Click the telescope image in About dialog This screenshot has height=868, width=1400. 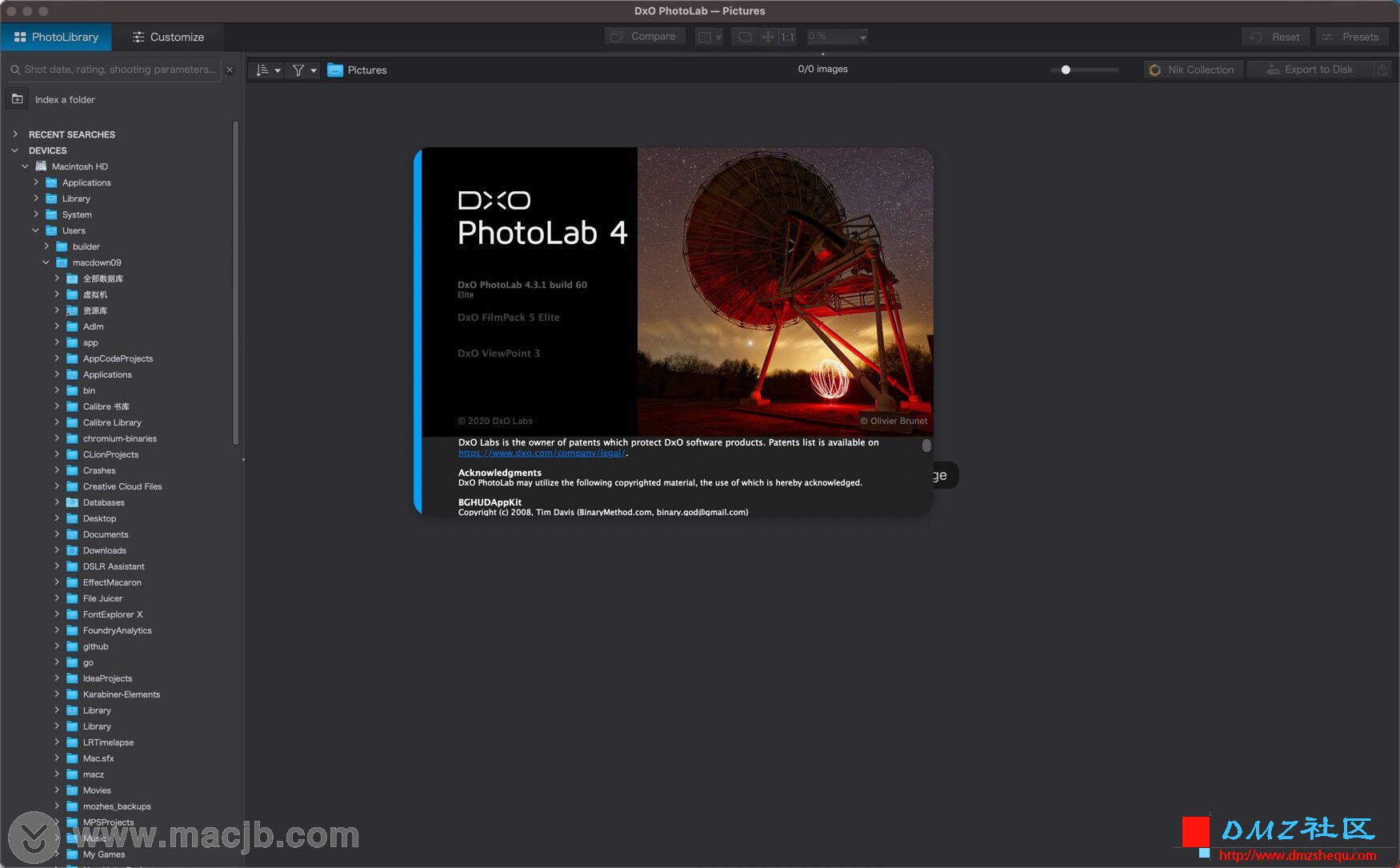785,291
